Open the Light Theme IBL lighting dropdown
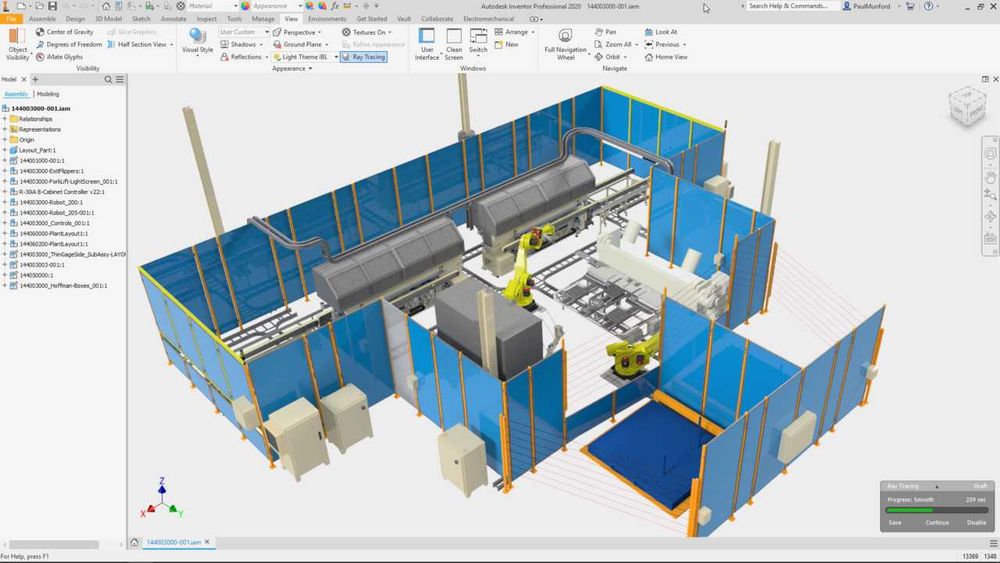Image resolution: width=1000 pixels, height=563 pixels. [337, 57]
